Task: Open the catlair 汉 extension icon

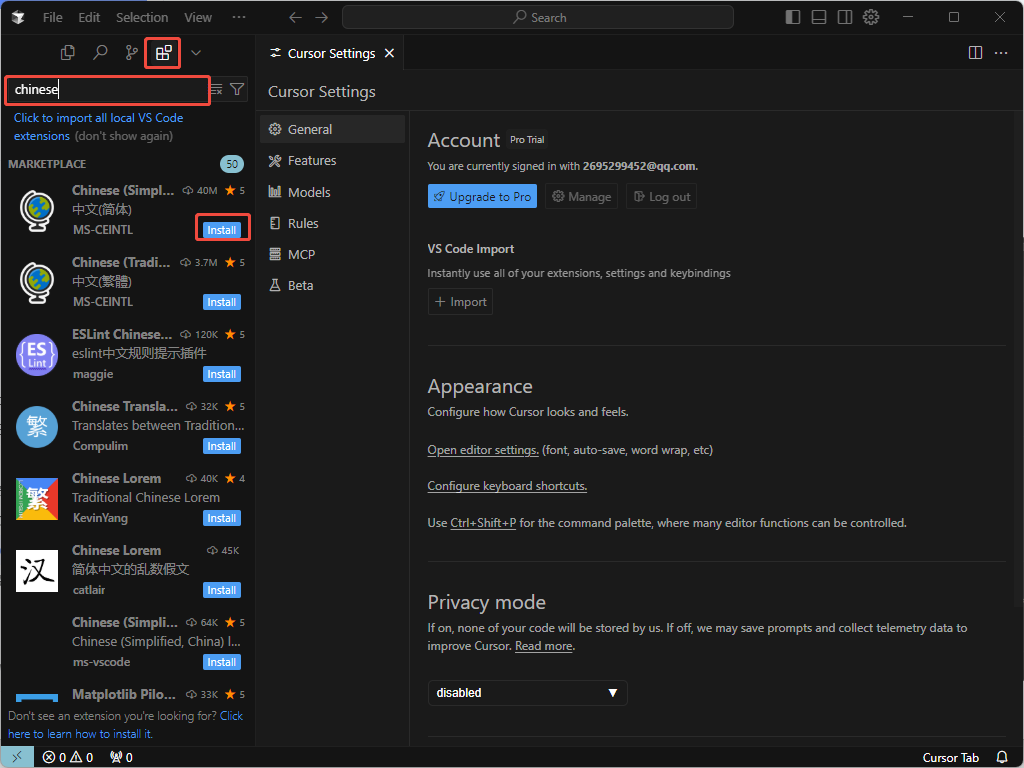Action: [37, 571]
